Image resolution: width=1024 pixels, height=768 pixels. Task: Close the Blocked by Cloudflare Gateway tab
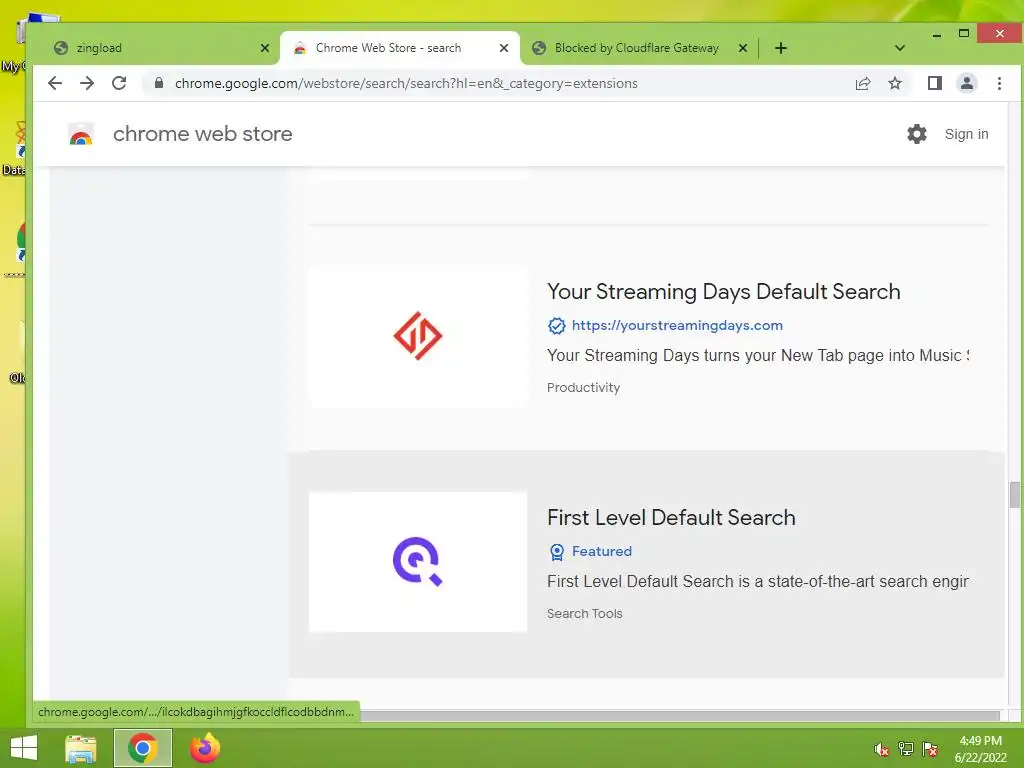743,48
